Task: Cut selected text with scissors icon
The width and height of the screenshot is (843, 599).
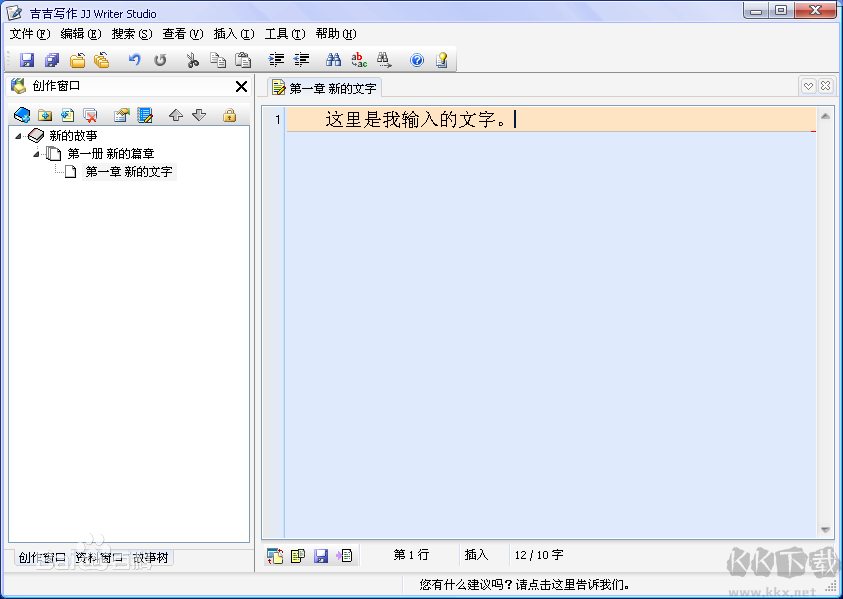Action: pyautogui.click(x=192, y=60)
